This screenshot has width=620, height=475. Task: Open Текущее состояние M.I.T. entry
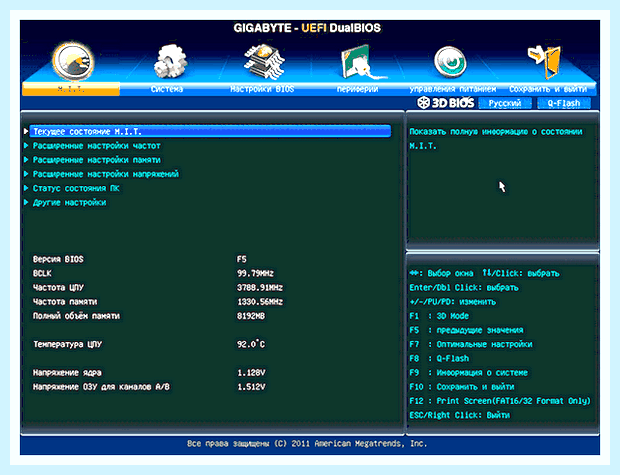point(211,131)
